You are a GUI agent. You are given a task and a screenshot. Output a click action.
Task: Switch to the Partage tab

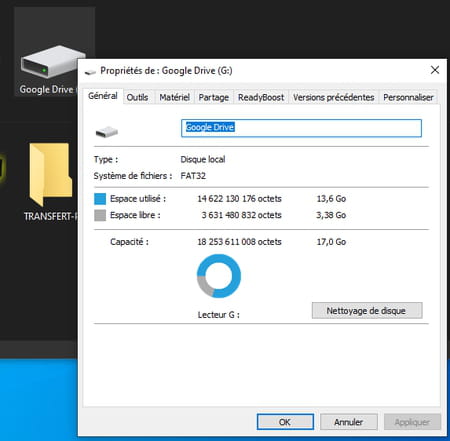[x=214, y=97]
